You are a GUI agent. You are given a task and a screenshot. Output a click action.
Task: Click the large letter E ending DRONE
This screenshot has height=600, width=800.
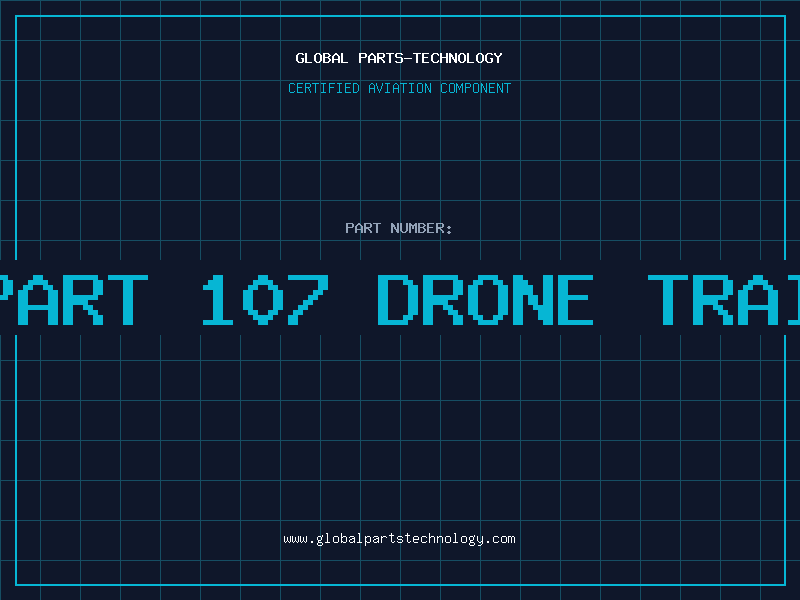click(x=576, y=299)
